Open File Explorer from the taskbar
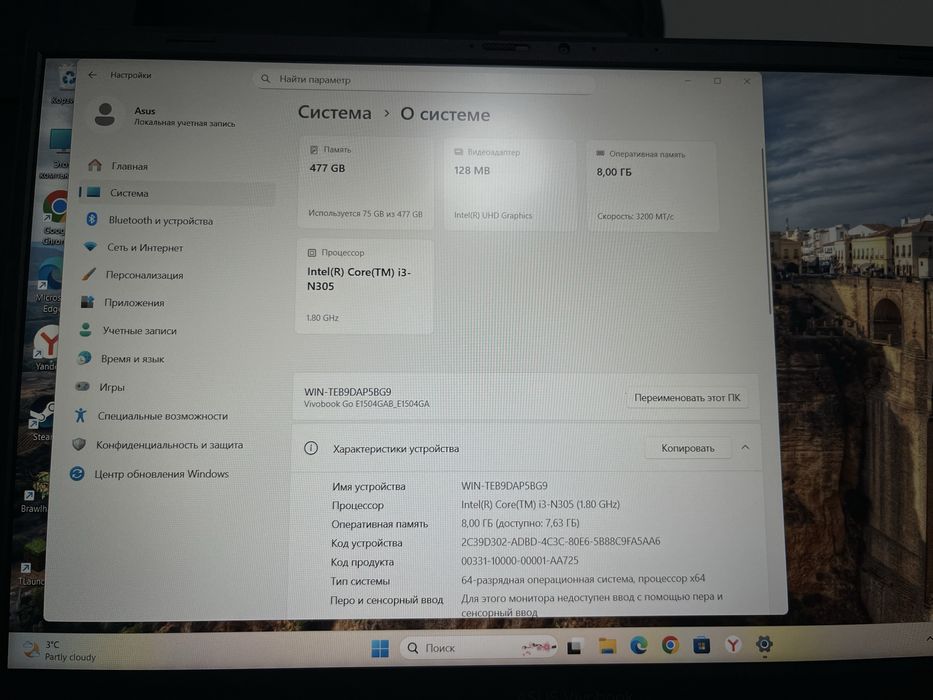Image resolution: width=933 pixels, height=700 pixels. [607, 646]
